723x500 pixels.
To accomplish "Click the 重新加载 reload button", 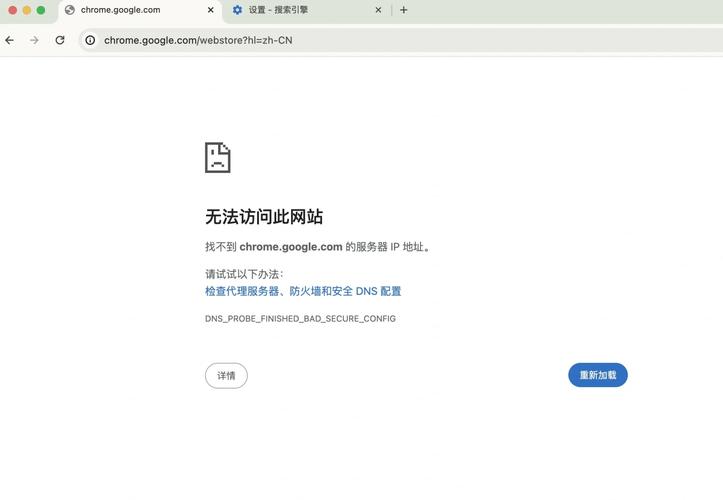I will pos(598,375).
